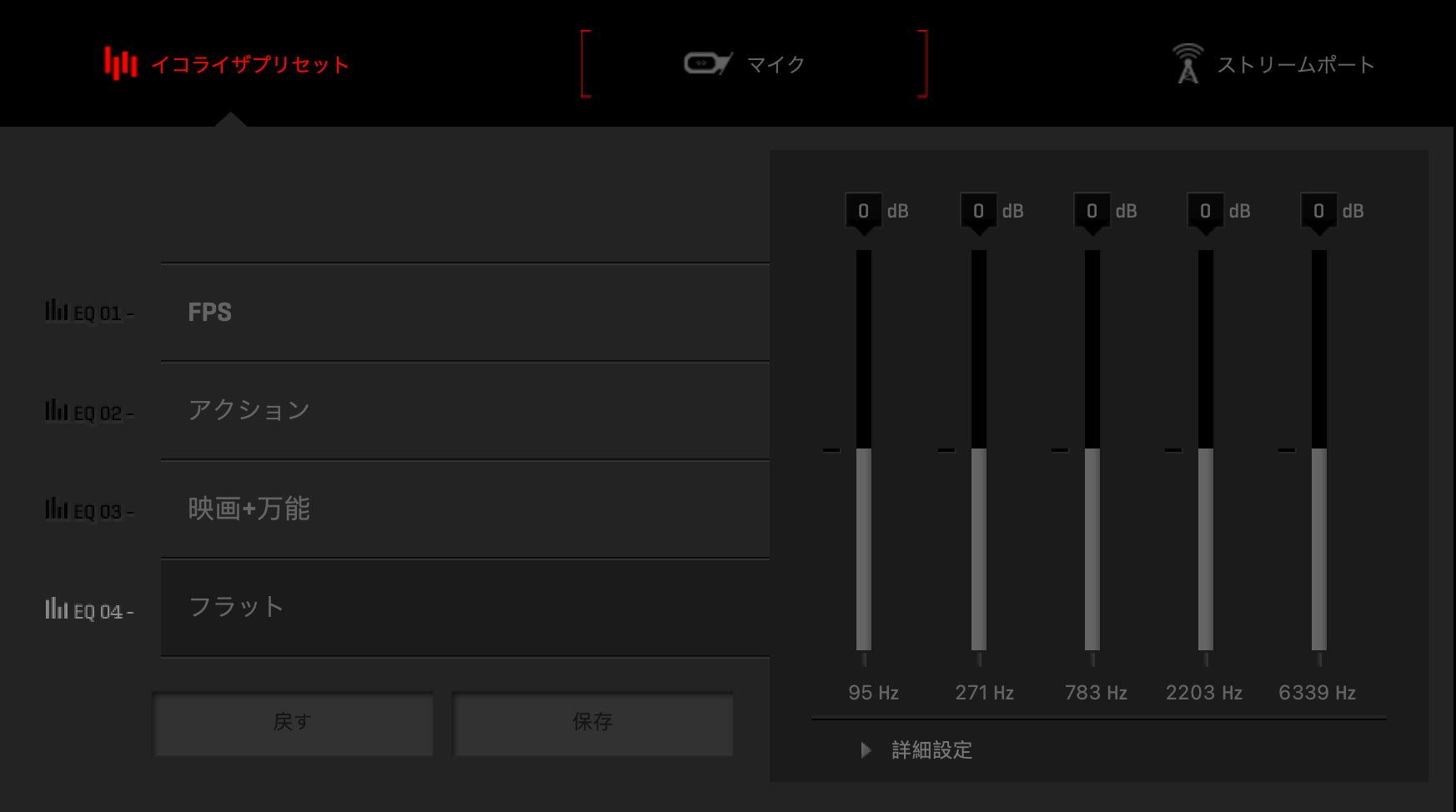Select the フラット preset
Image resolution: width=1456 pixels, height=812 pixels.
[x=465, y=608]
